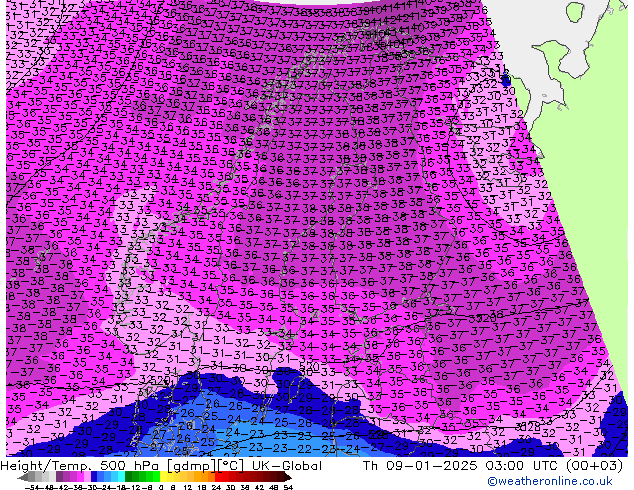This screenshot has height=490, width=634.
Task: Select the 'Height/Temp. 500 hPa' chart title
Action: [80, 466]
